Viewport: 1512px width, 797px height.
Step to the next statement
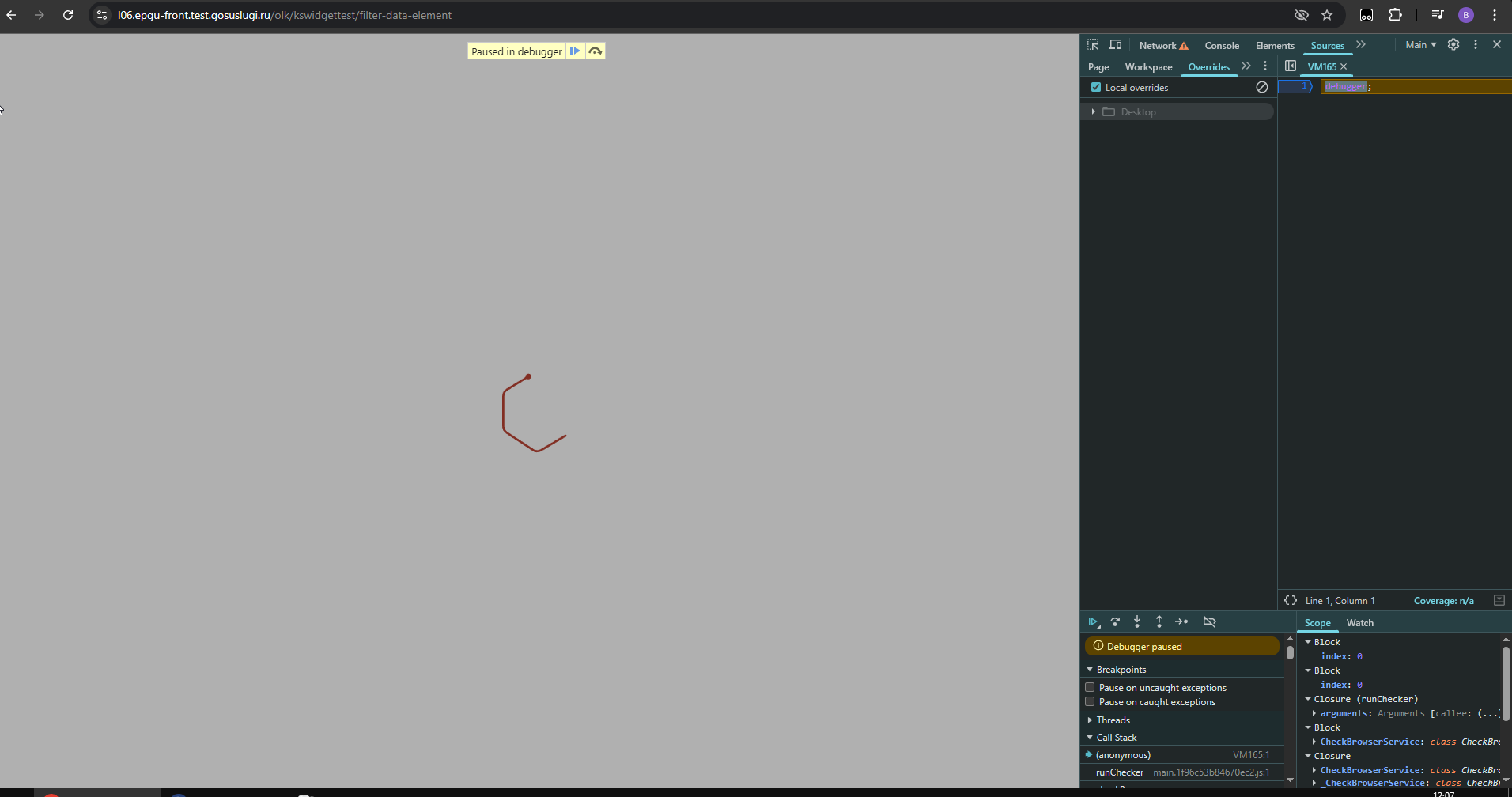[1181, 622]
